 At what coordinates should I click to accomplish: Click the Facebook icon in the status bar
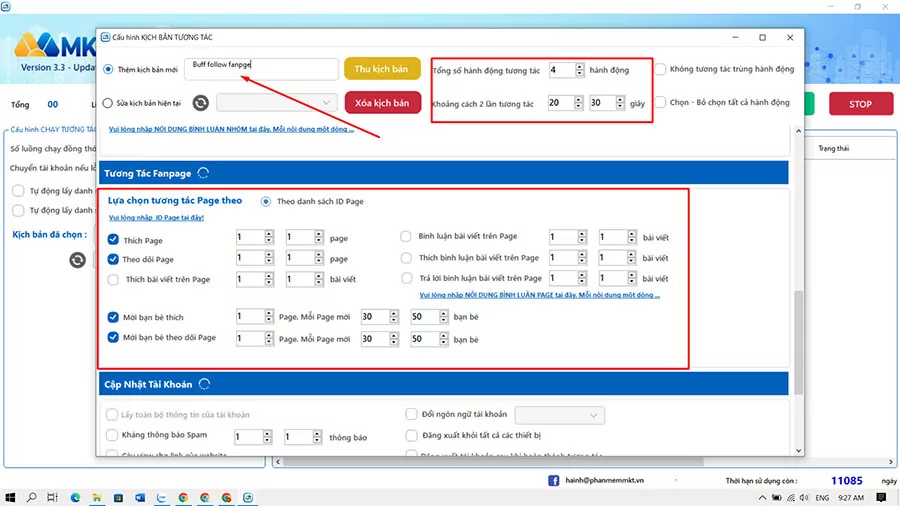coord(553,481)
